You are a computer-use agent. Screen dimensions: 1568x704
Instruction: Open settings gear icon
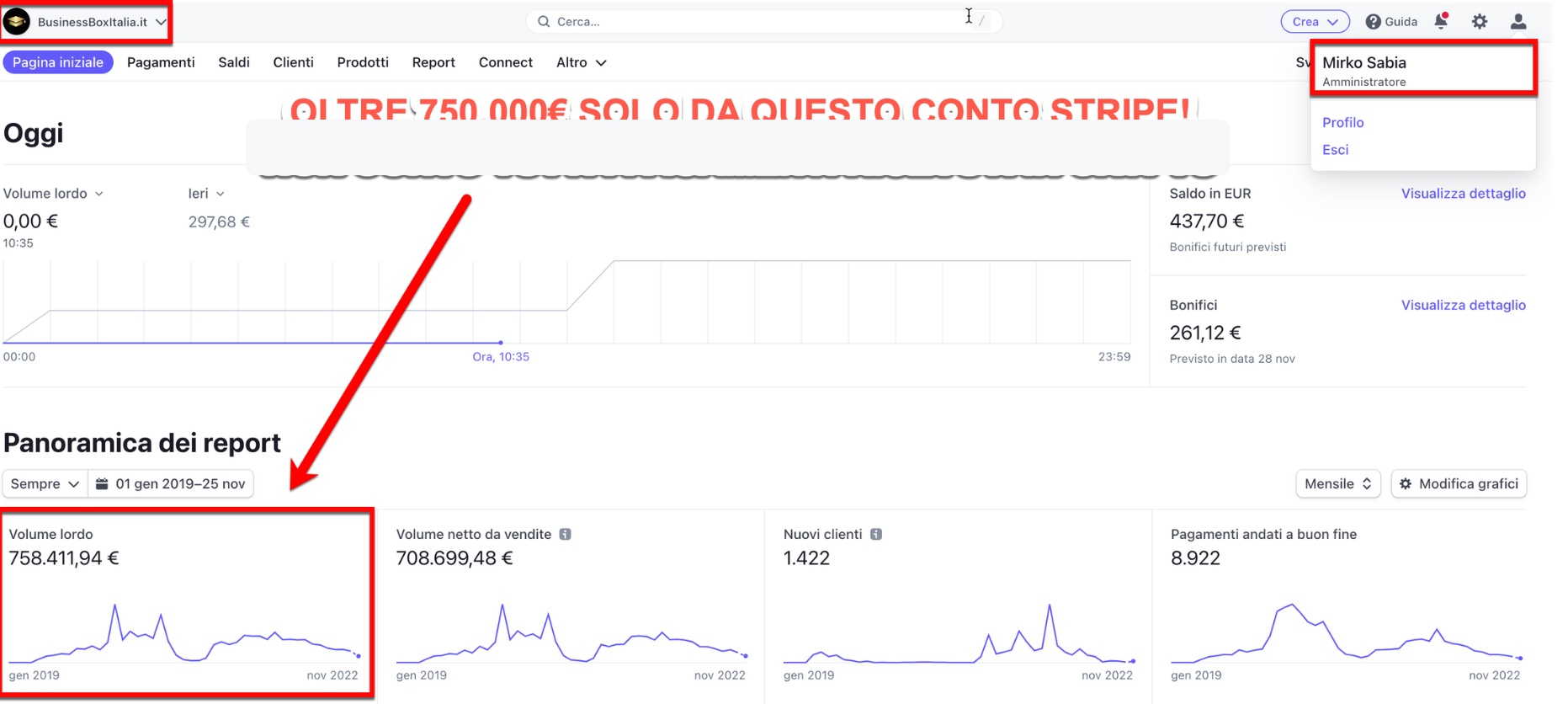[1480, 22]
